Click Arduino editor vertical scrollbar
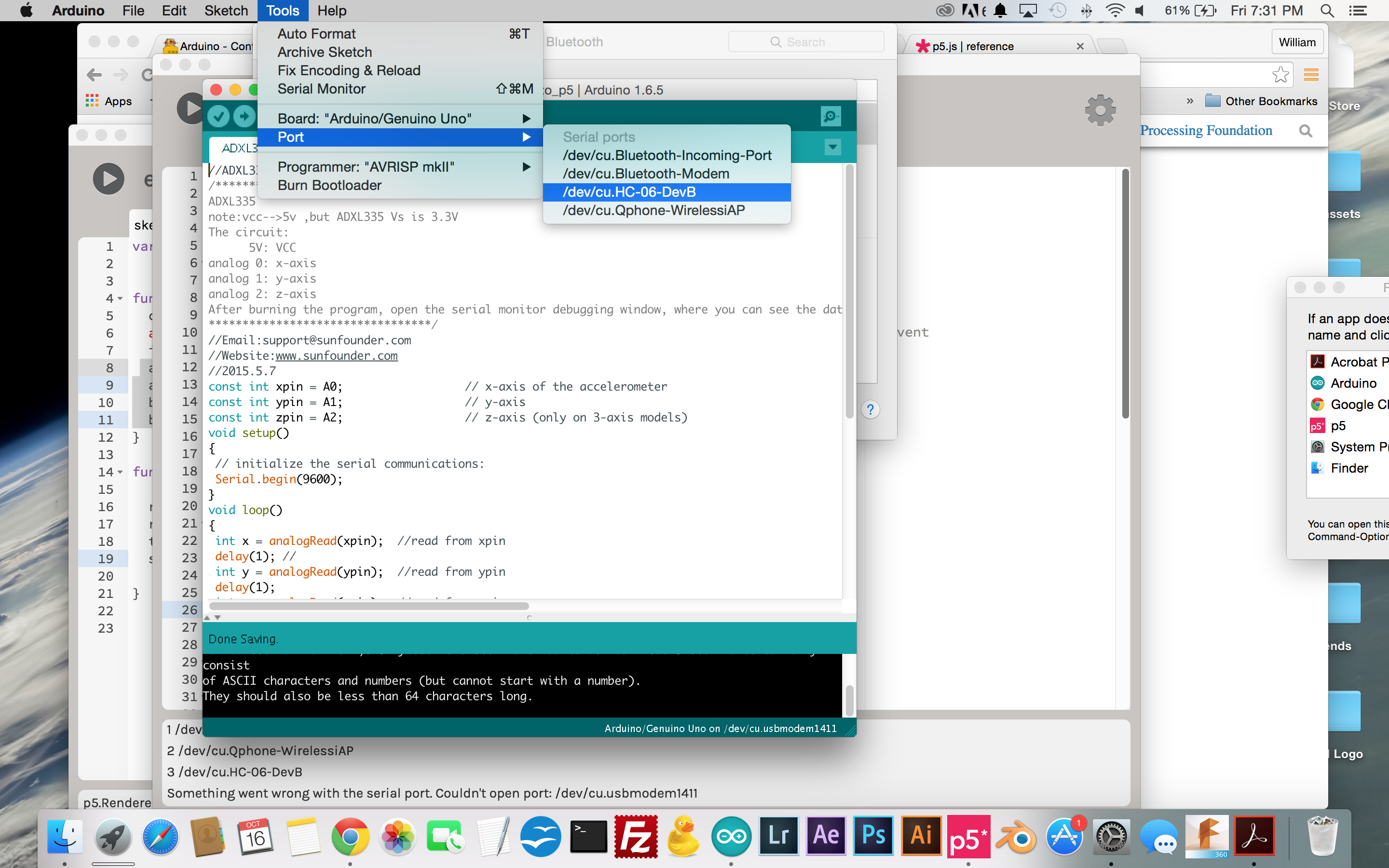The width and height of the screenshot is (1389, 868). click(x=849, y=292)
